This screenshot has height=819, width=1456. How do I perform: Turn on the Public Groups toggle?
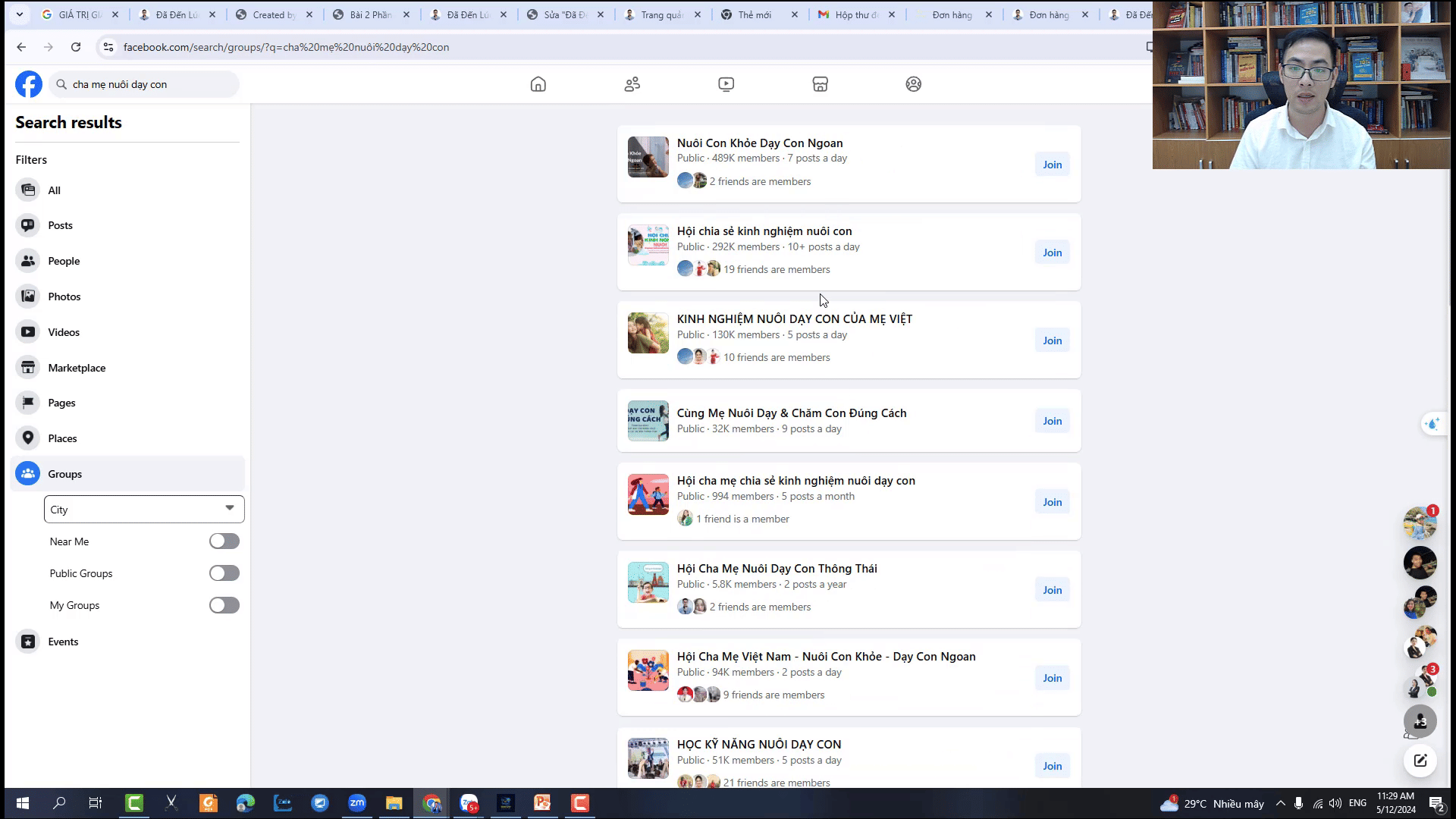[224, 573]
